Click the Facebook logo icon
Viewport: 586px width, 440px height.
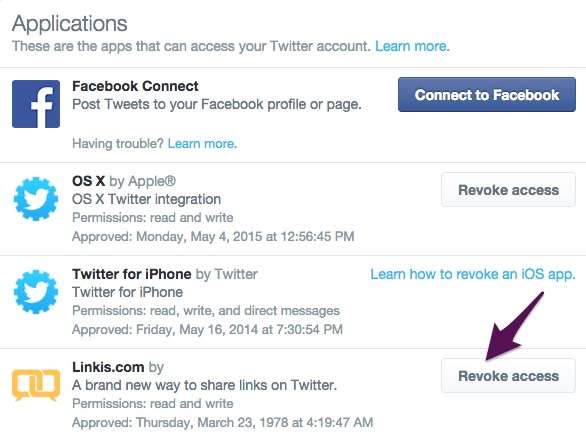coord(36,104)
